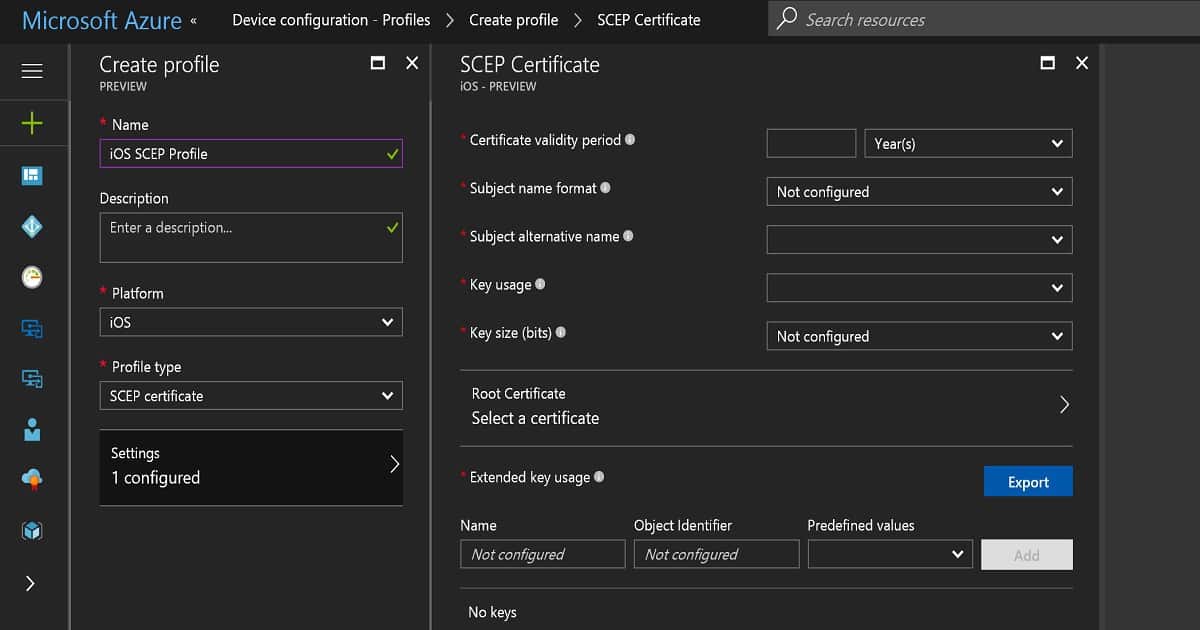Click the Add button
The width and height of the screenshot is (1200, 630).
pyautogui.click(x=1027, y=555)
